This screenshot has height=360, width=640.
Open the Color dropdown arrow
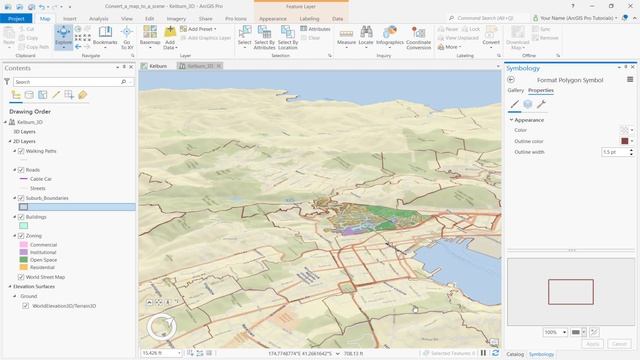632,130
